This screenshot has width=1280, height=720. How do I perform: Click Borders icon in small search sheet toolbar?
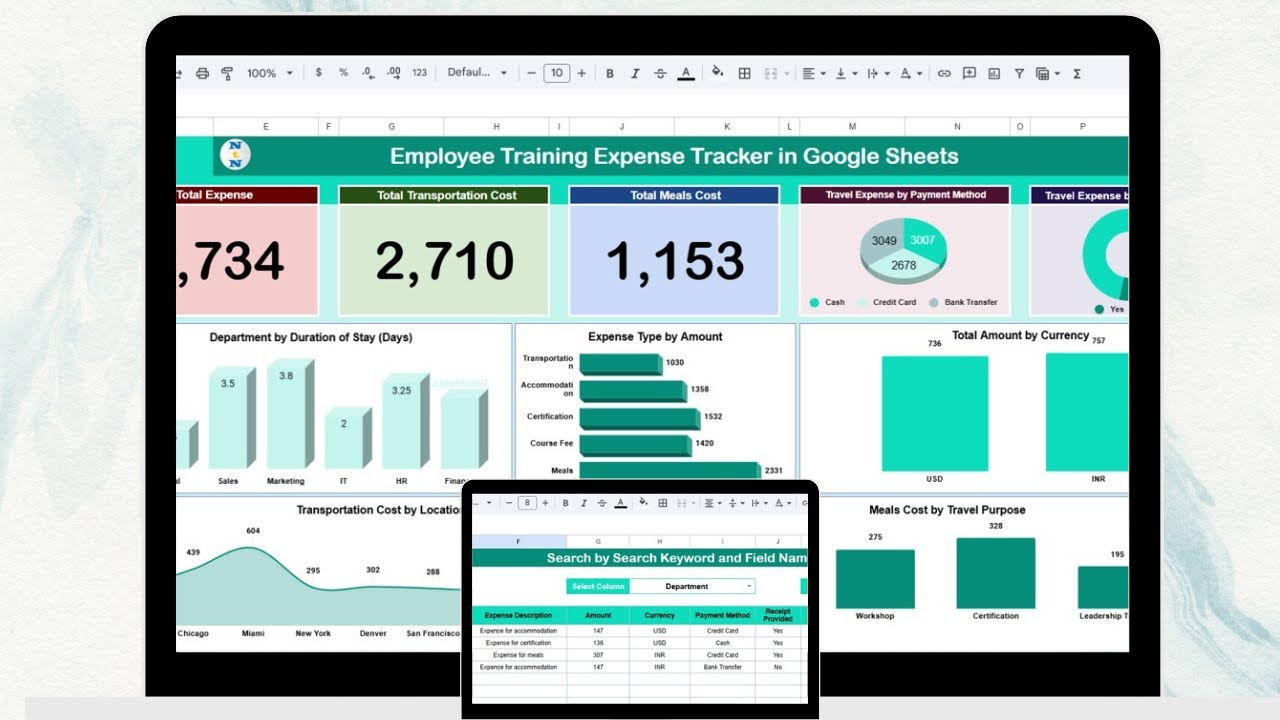click(663, 503)
